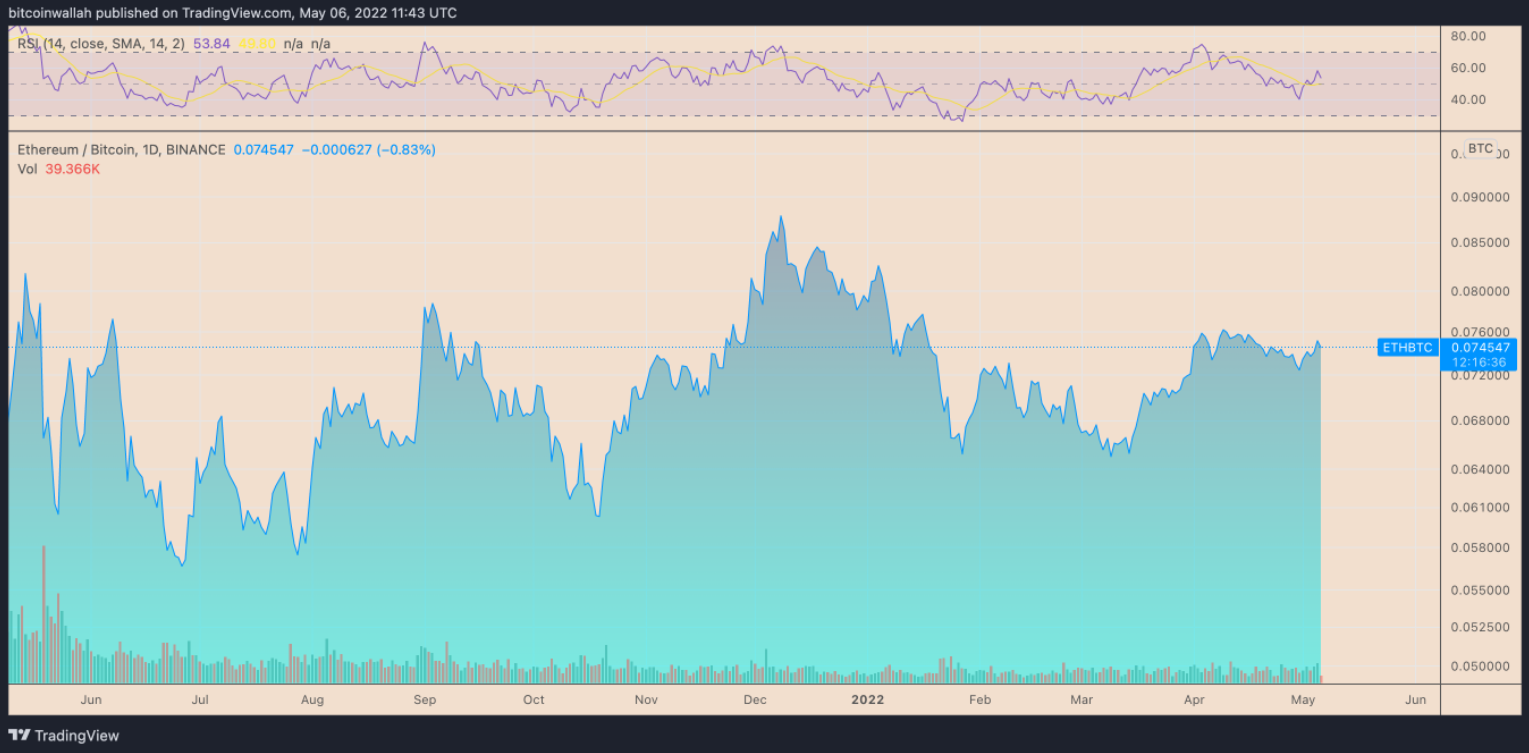Click the BINANCE exchange label in title
1529x753 pixels.
tap(196, 150)
